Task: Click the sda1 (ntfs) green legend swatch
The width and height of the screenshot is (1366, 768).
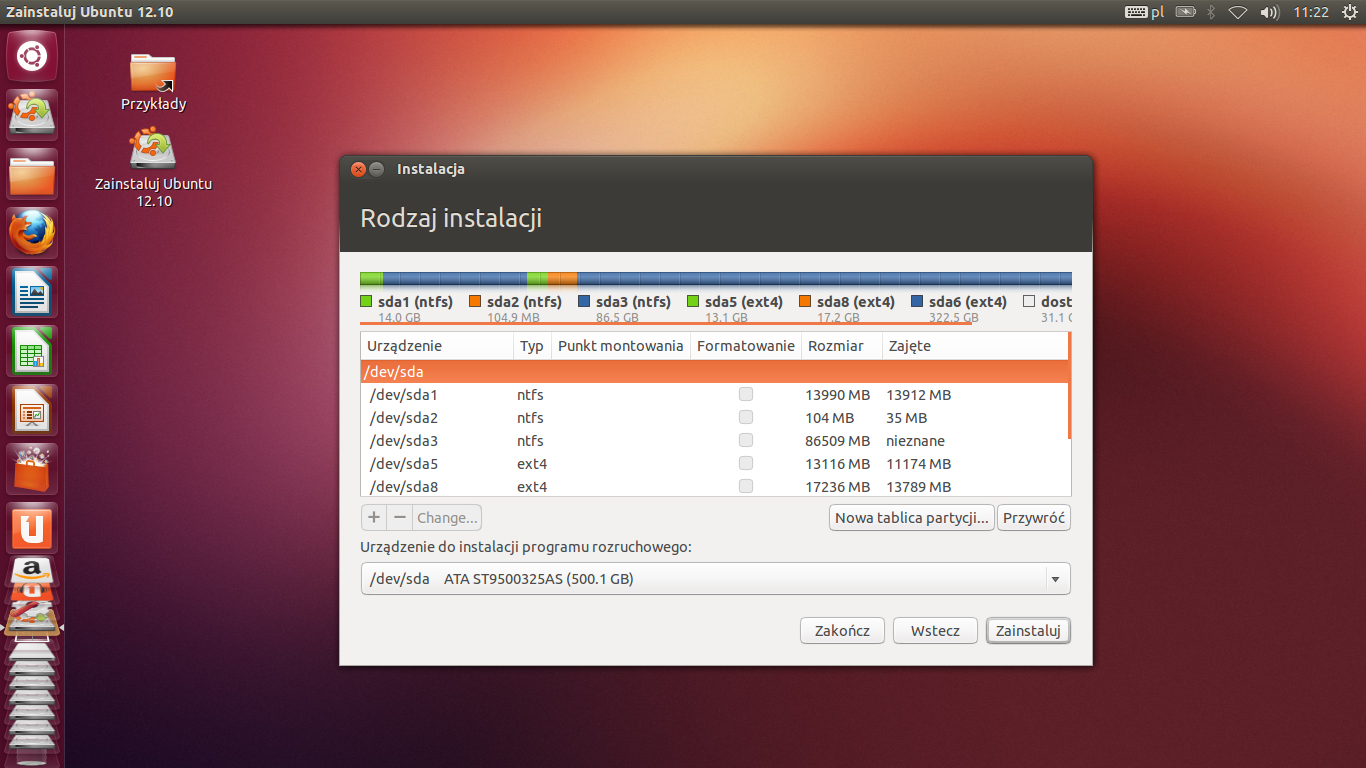Action: [x=366, y=301]
